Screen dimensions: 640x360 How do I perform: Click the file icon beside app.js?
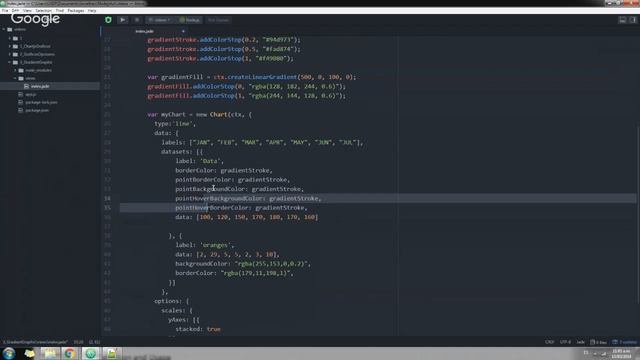tap(20, 94)
